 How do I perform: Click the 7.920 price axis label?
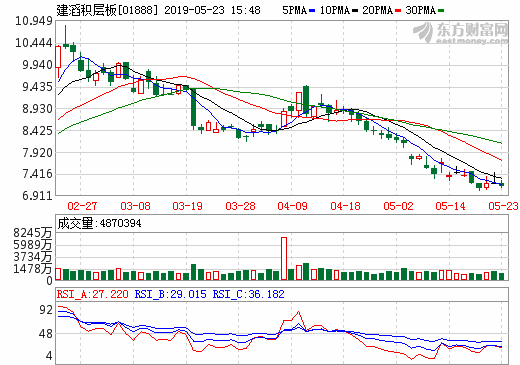37,153
